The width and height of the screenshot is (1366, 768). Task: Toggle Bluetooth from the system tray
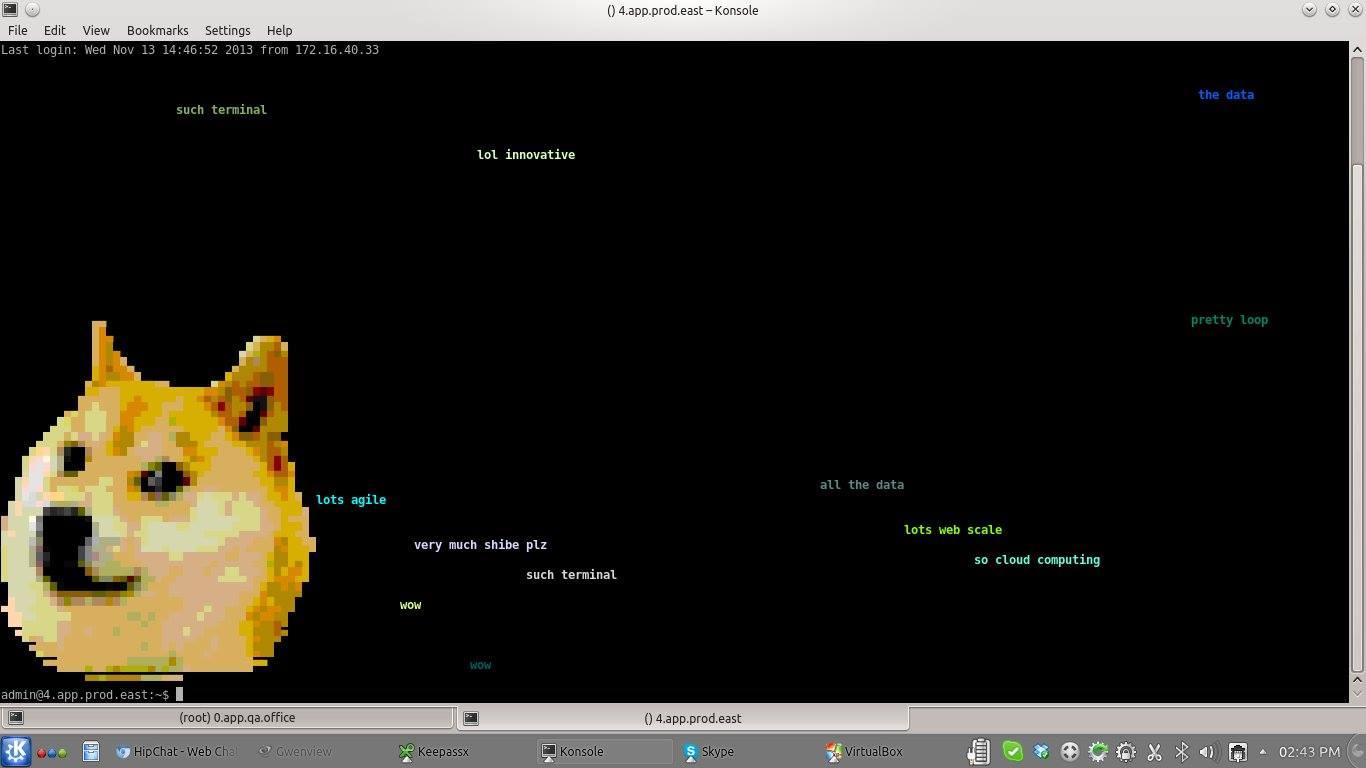point(1181,751)
